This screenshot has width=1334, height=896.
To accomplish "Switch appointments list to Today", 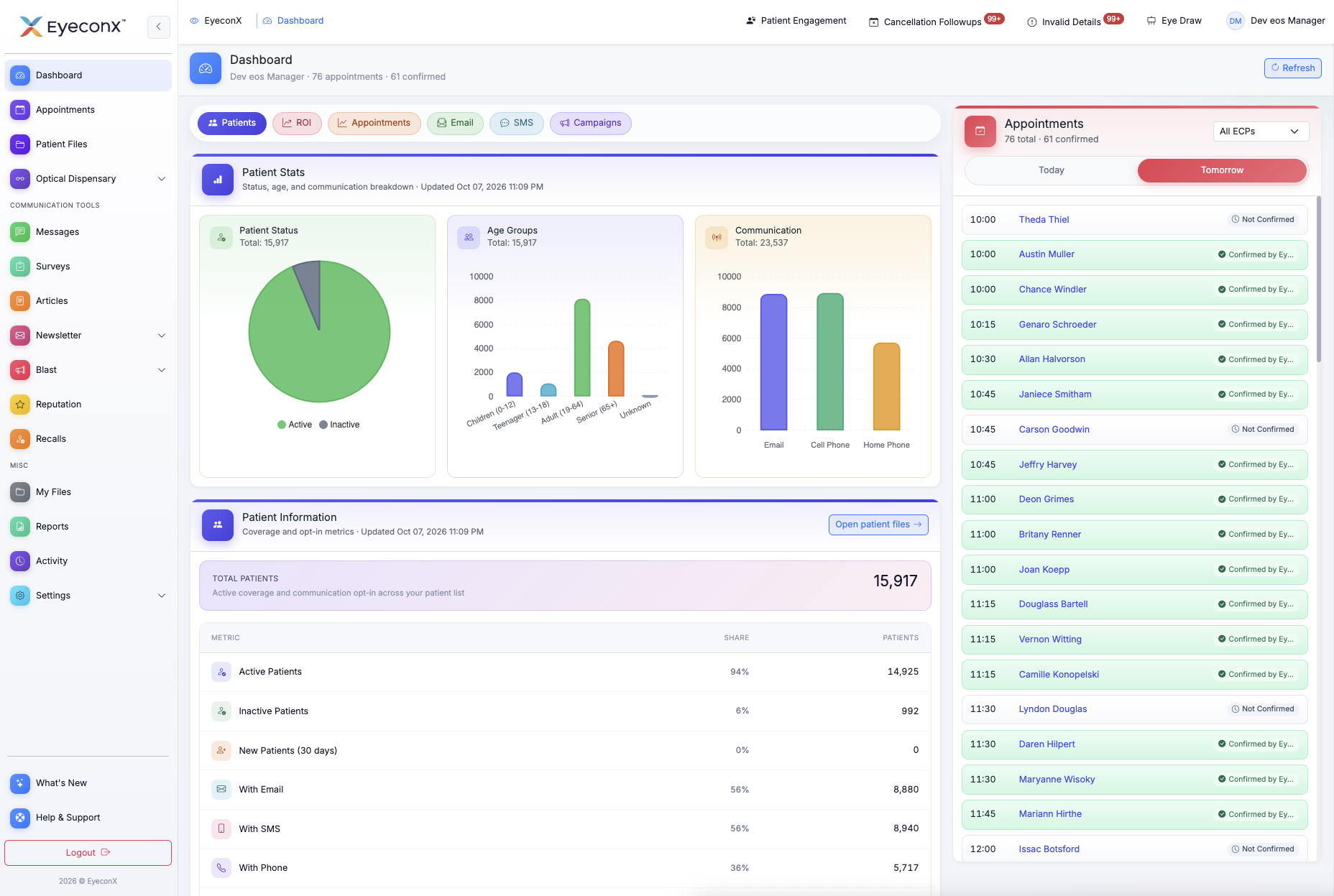I will point(1051,170).
